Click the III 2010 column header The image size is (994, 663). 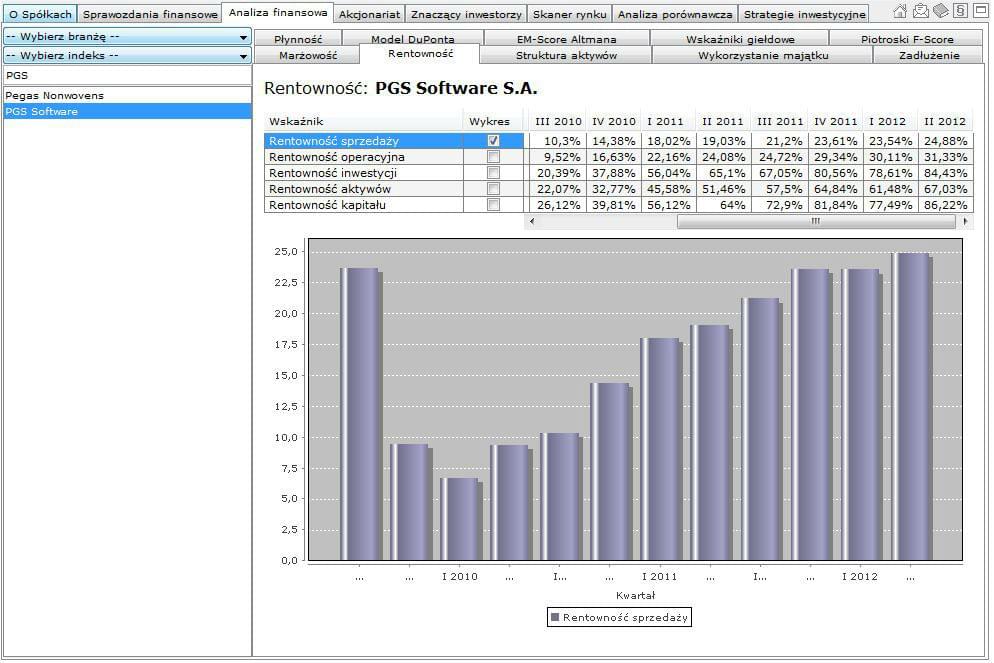[558, 121]
